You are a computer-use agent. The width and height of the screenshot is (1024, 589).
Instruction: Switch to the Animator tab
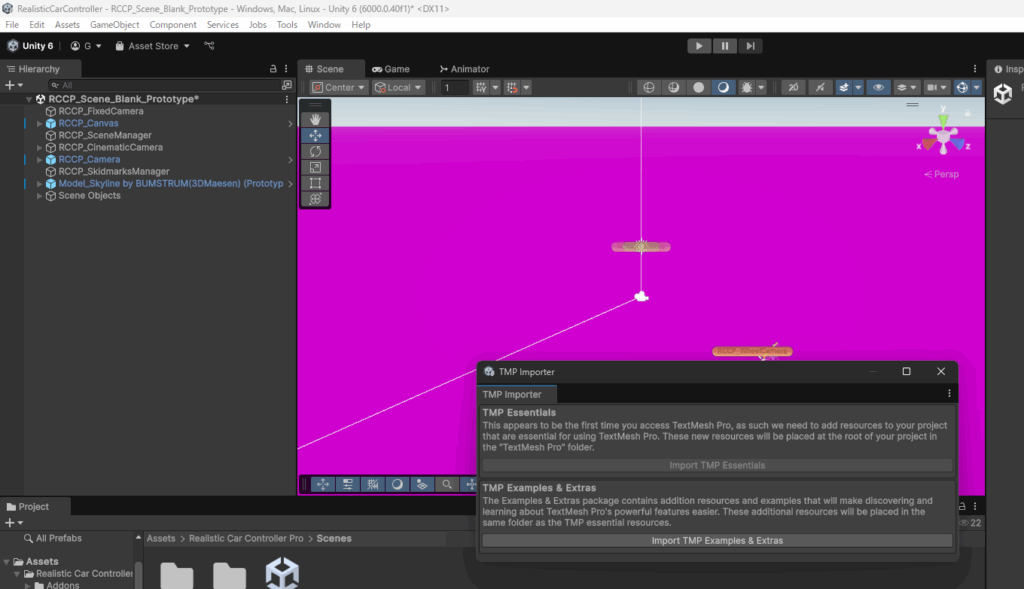[464, 69]
